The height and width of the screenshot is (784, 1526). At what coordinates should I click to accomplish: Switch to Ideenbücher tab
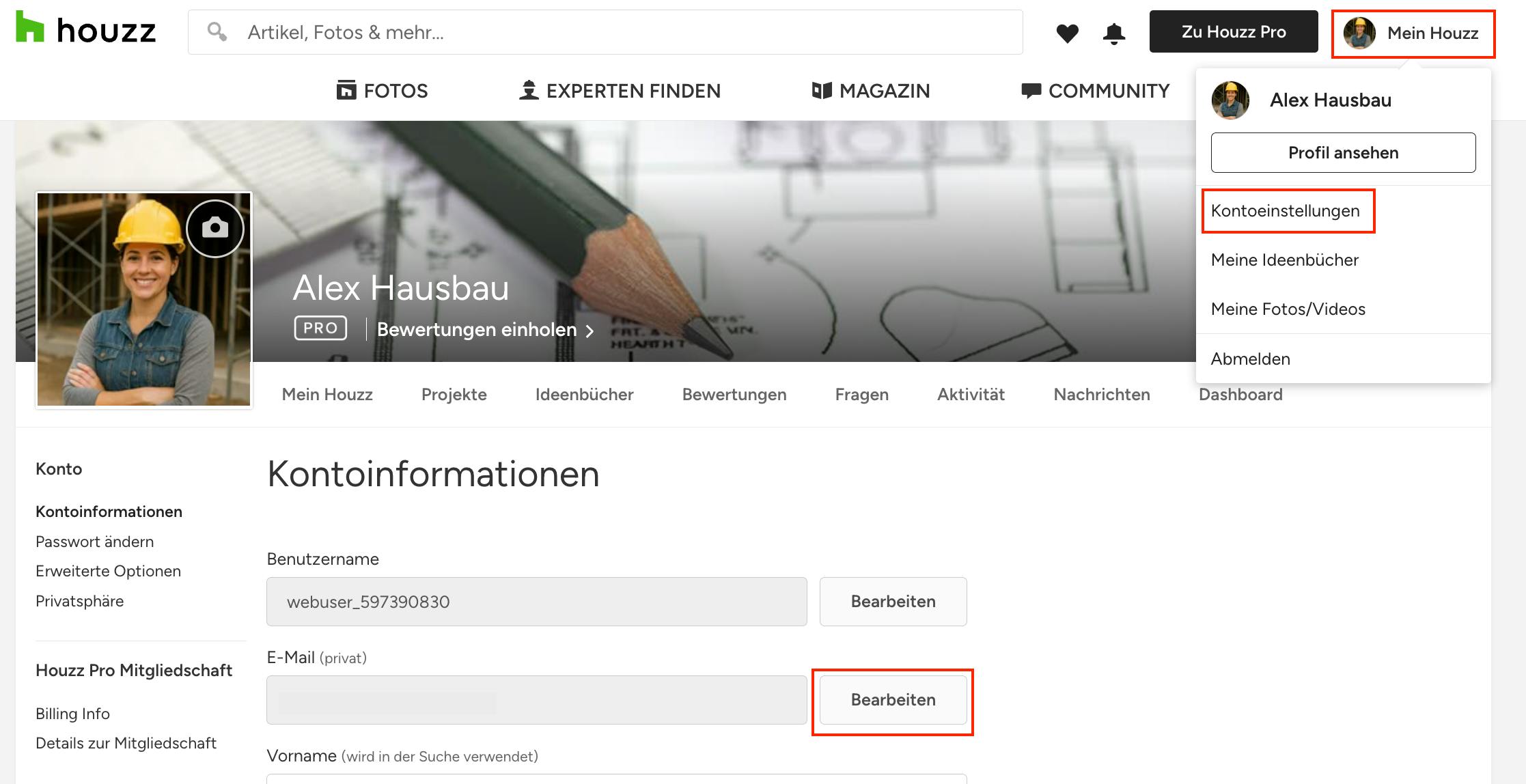(x=584, y=394)
